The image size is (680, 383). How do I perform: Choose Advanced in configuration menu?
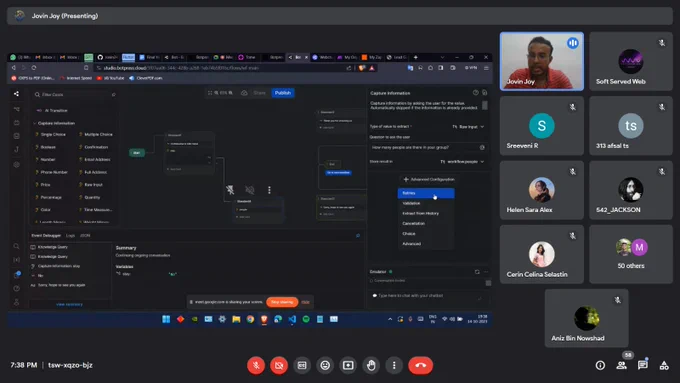(x=426, y=244)
